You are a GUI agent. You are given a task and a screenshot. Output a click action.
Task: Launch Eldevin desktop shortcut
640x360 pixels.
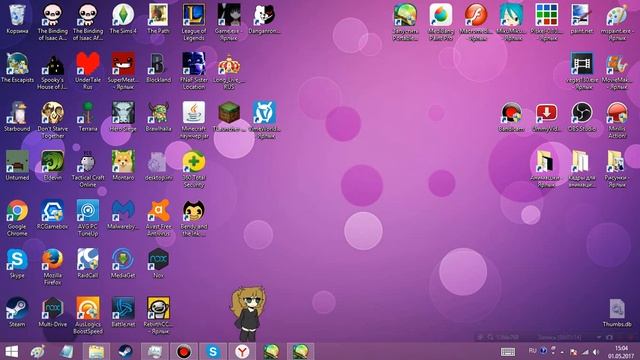53,166
